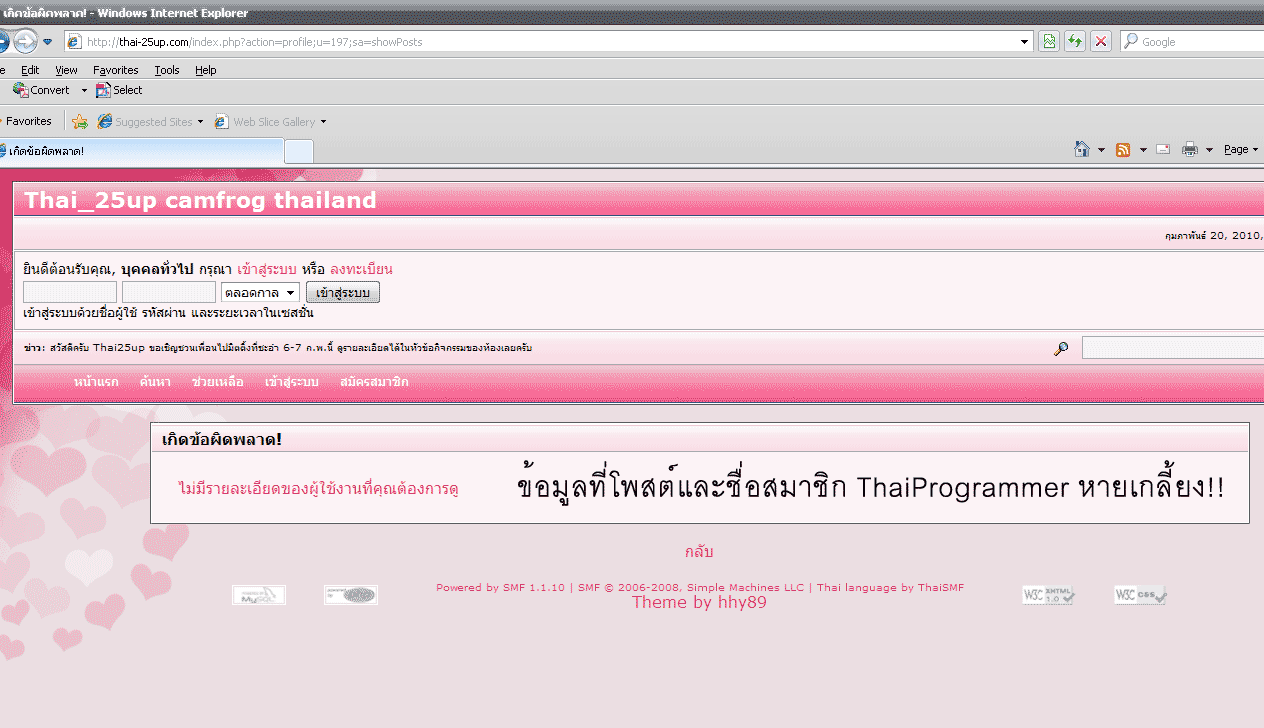This screenshot has width=1264, height=728.
Task: Click the Select toolbar button
Action: pyautogui.click(x=119, y=90)
